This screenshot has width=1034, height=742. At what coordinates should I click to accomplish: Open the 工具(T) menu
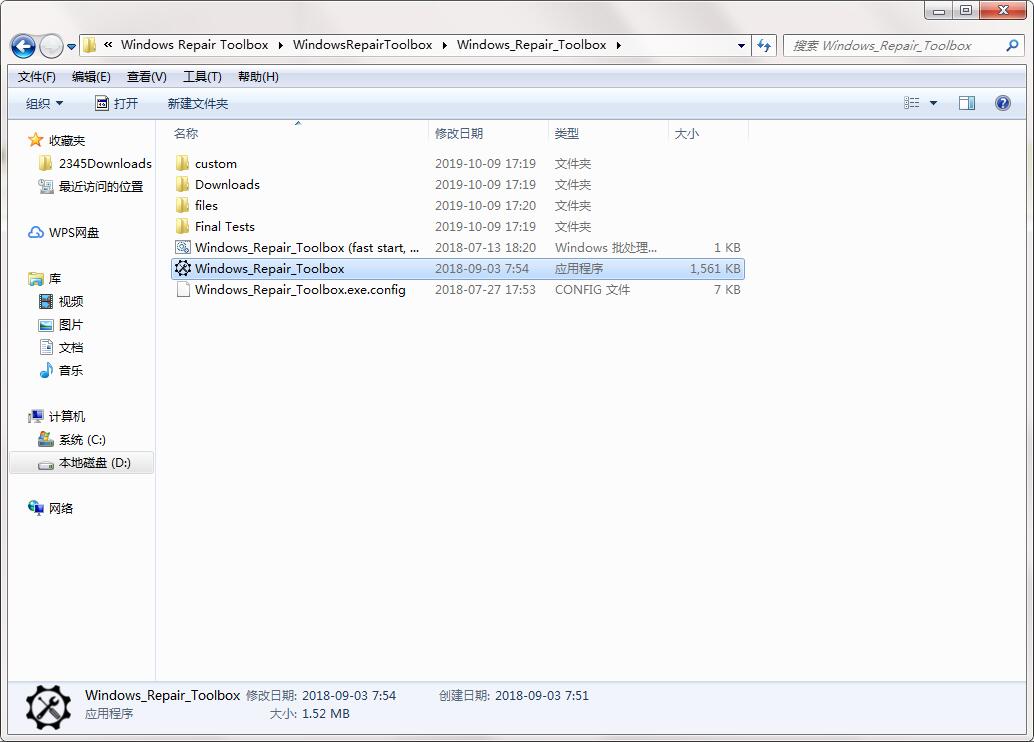point(202,77)
